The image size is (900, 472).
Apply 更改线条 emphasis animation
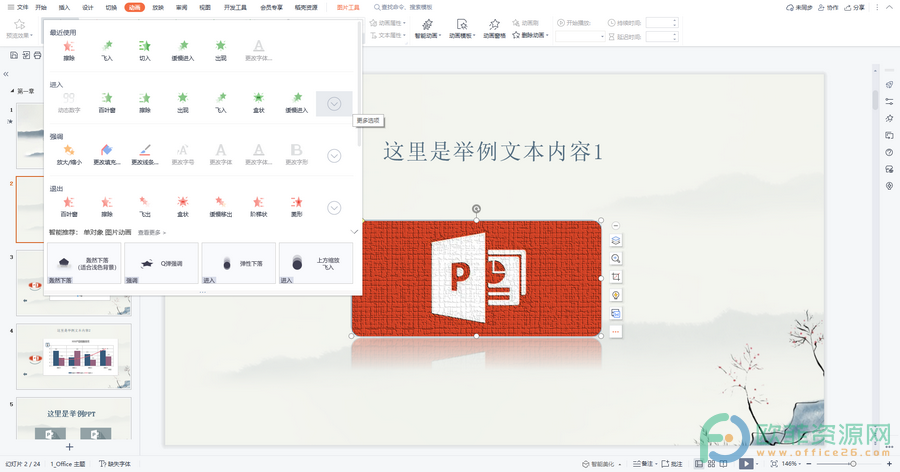(x=145, y=155)
